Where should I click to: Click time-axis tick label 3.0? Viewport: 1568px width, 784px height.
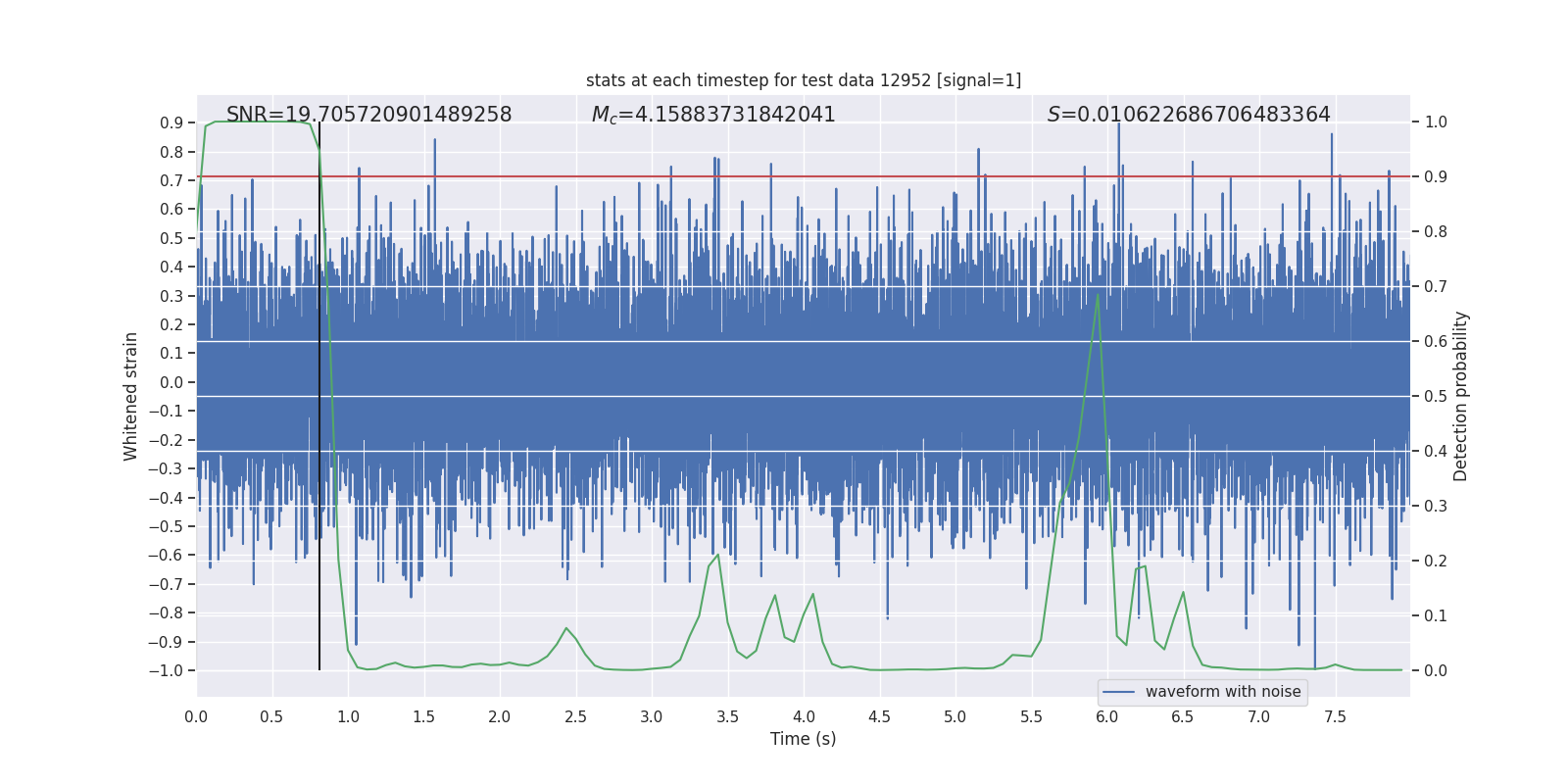652,716
